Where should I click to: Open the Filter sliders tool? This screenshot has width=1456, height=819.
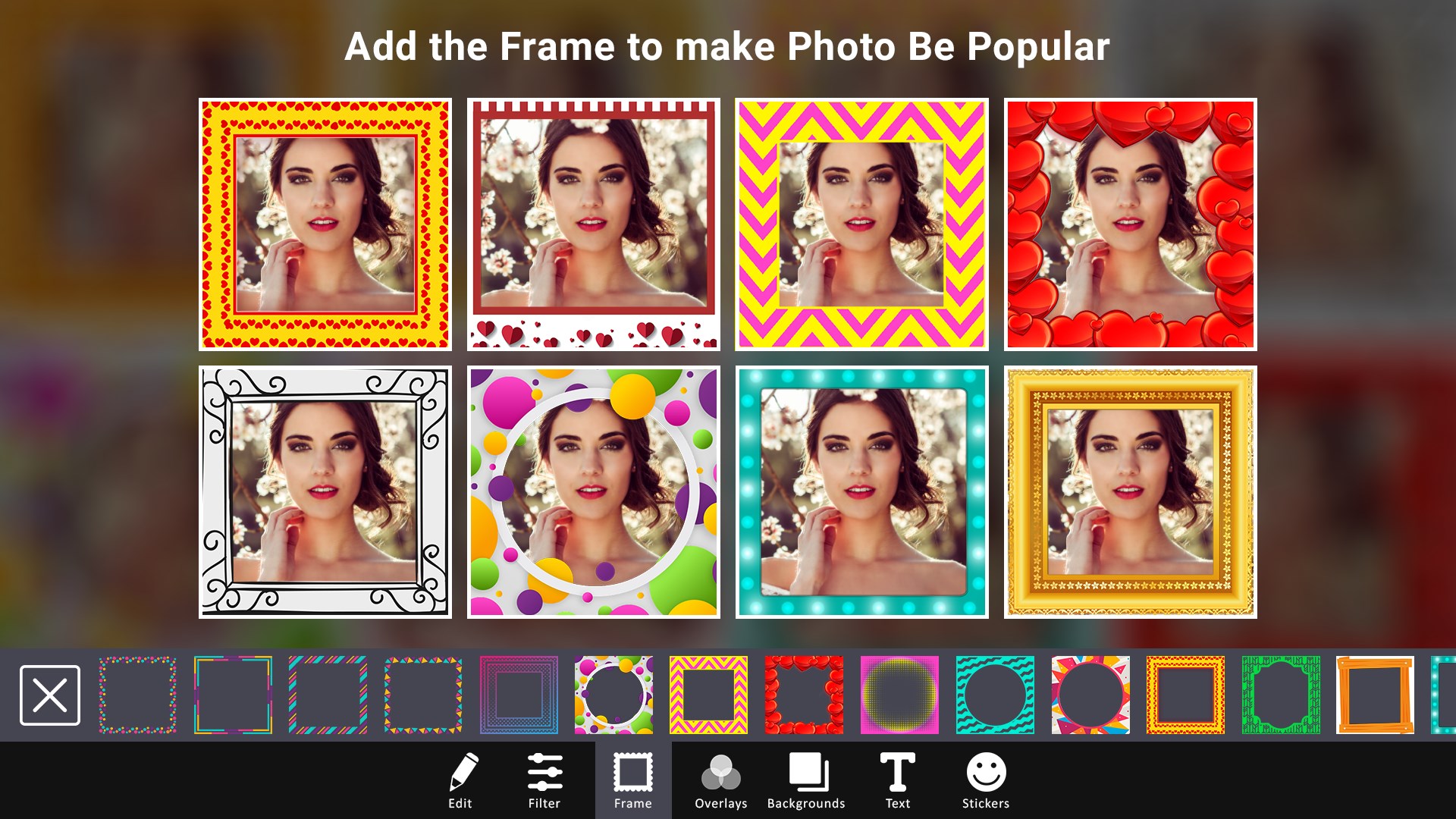(544, 780)
